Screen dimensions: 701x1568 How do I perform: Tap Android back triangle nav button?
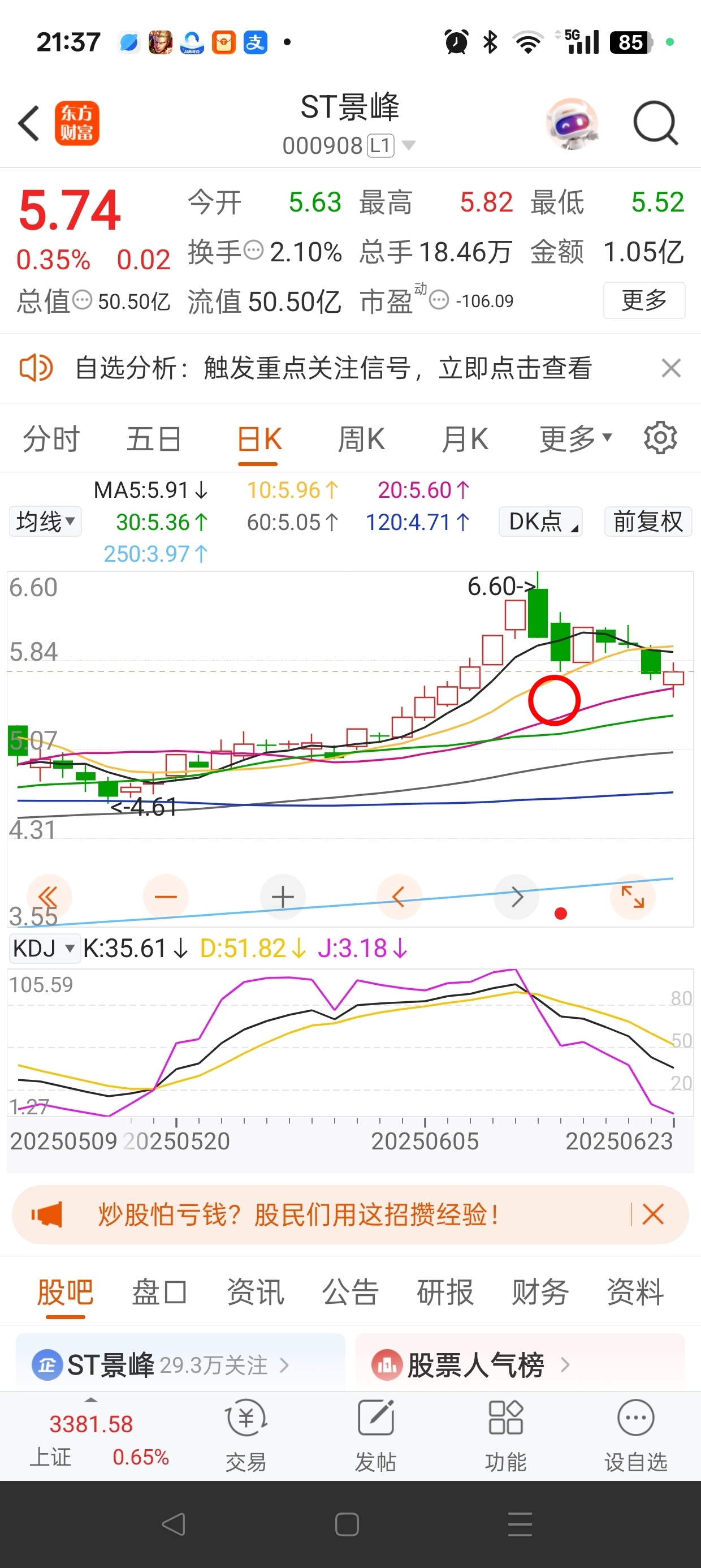174,1524
